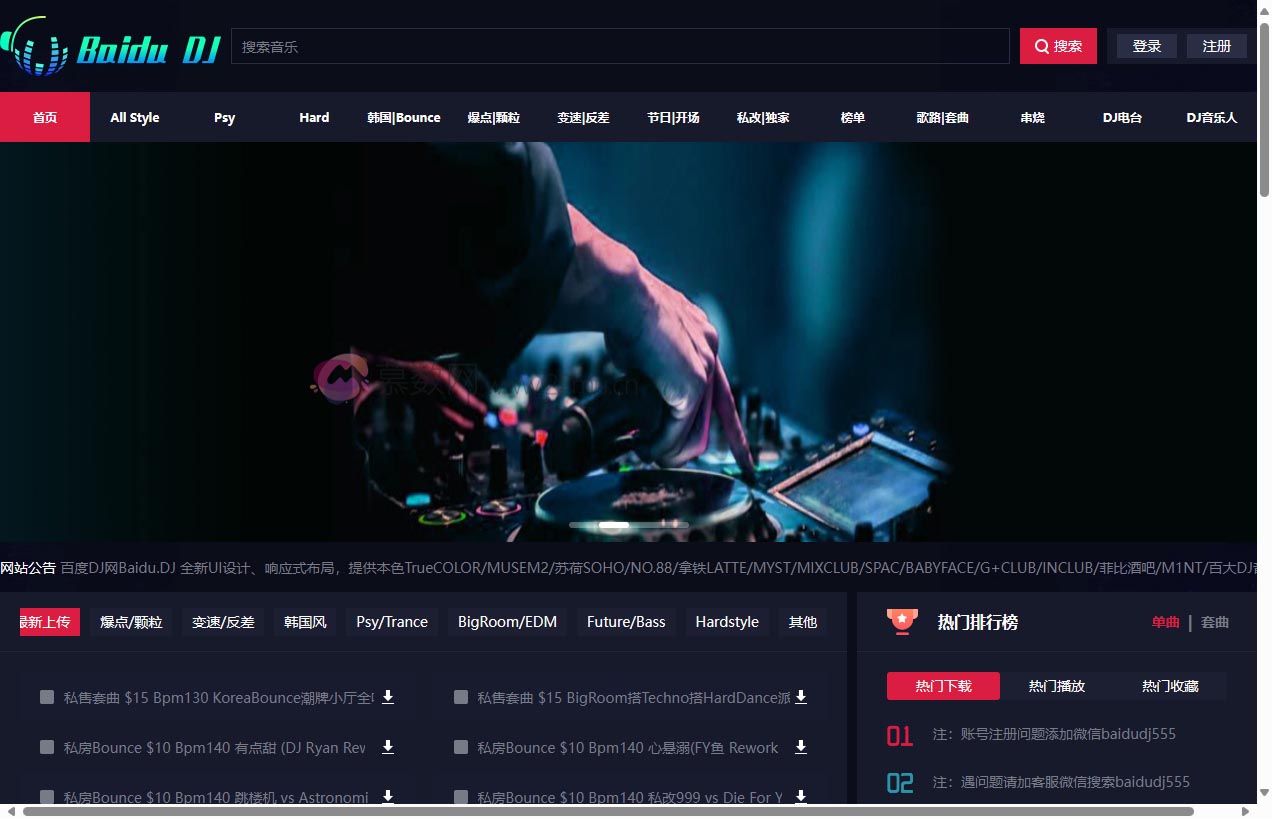
Task: Click the 登录 login button
Action: [1146, 45]
